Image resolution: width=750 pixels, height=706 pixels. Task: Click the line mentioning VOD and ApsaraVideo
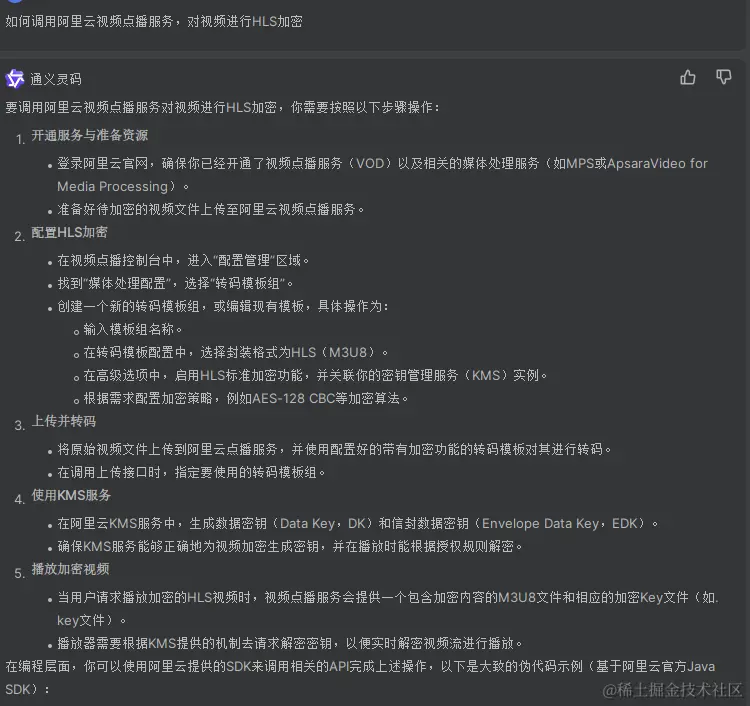(383, 175)
